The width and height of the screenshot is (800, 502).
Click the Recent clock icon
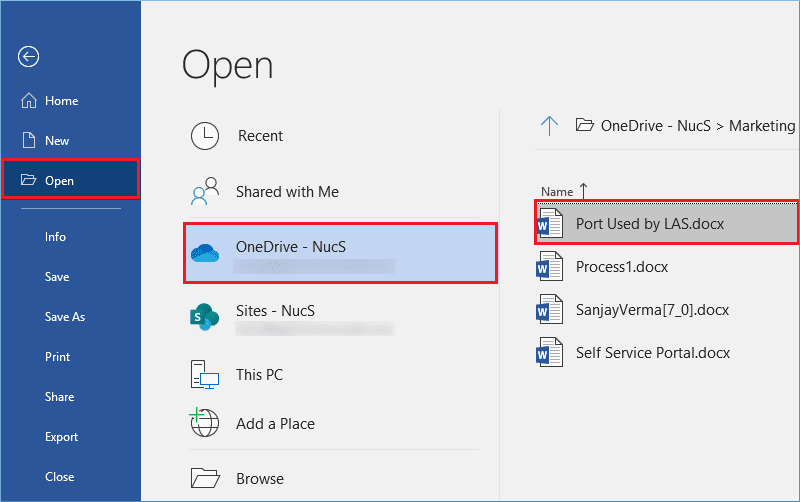(x=205, y=136)
